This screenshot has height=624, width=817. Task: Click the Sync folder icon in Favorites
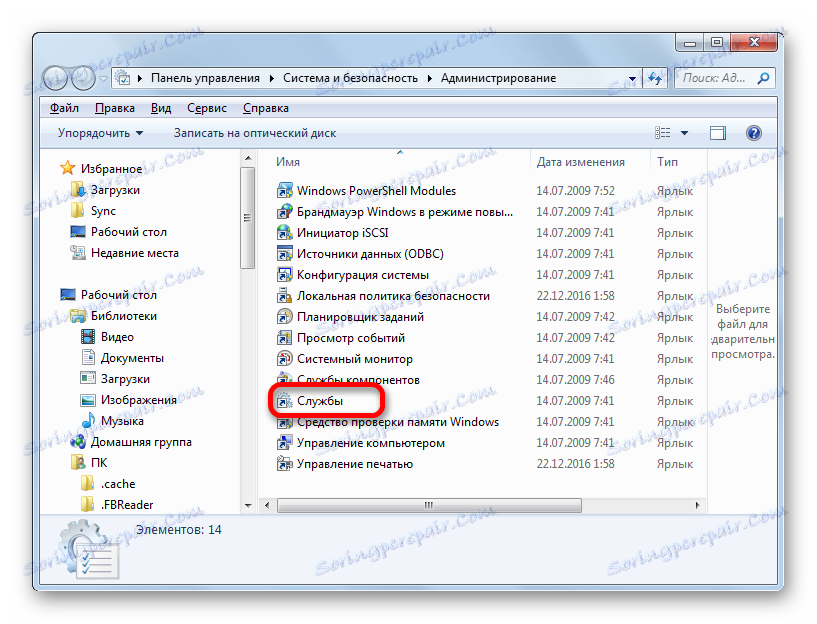[x=78, y=210]
